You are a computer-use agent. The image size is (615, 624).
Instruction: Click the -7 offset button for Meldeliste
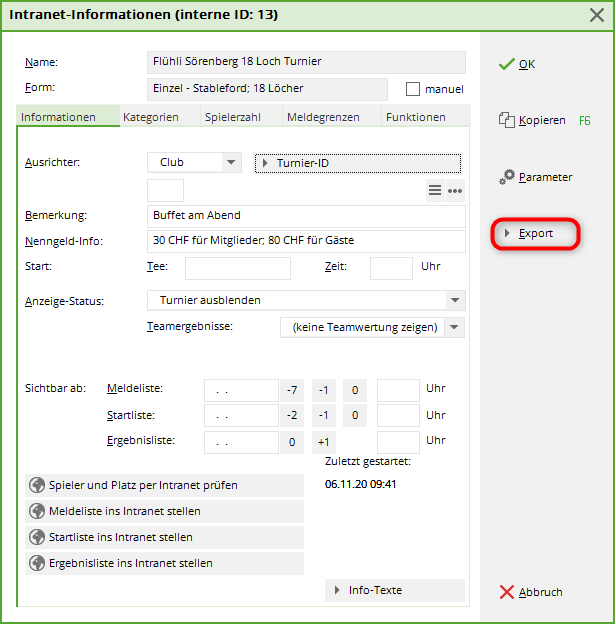292,389
